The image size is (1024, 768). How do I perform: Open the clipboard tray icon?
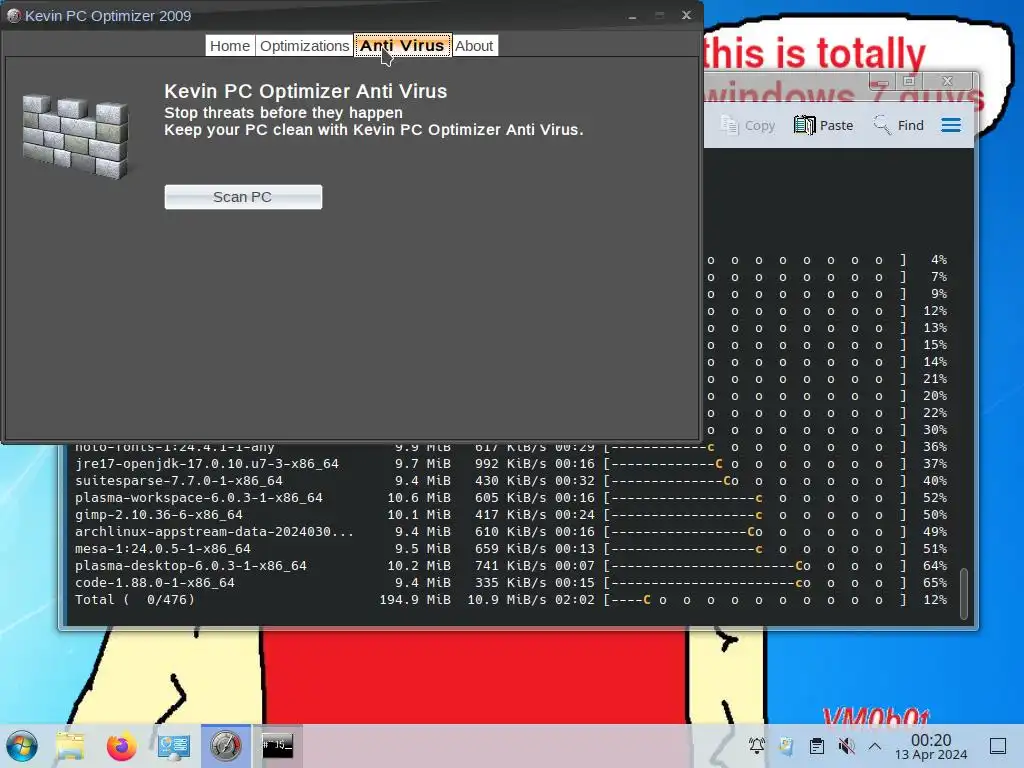[x=816, y=746]
